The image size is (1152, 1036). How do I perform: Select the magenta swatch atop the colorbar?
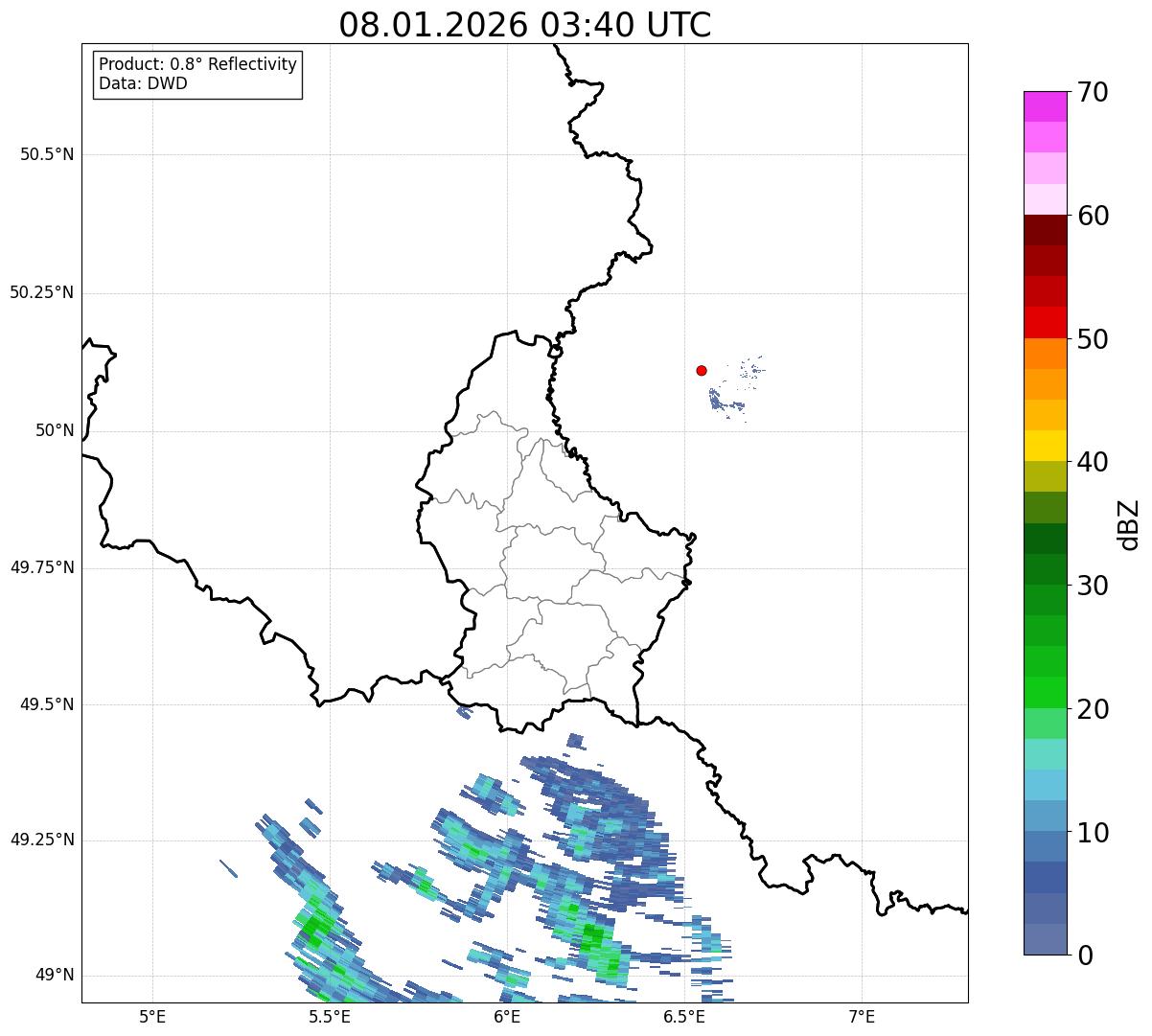(1045, 106)
